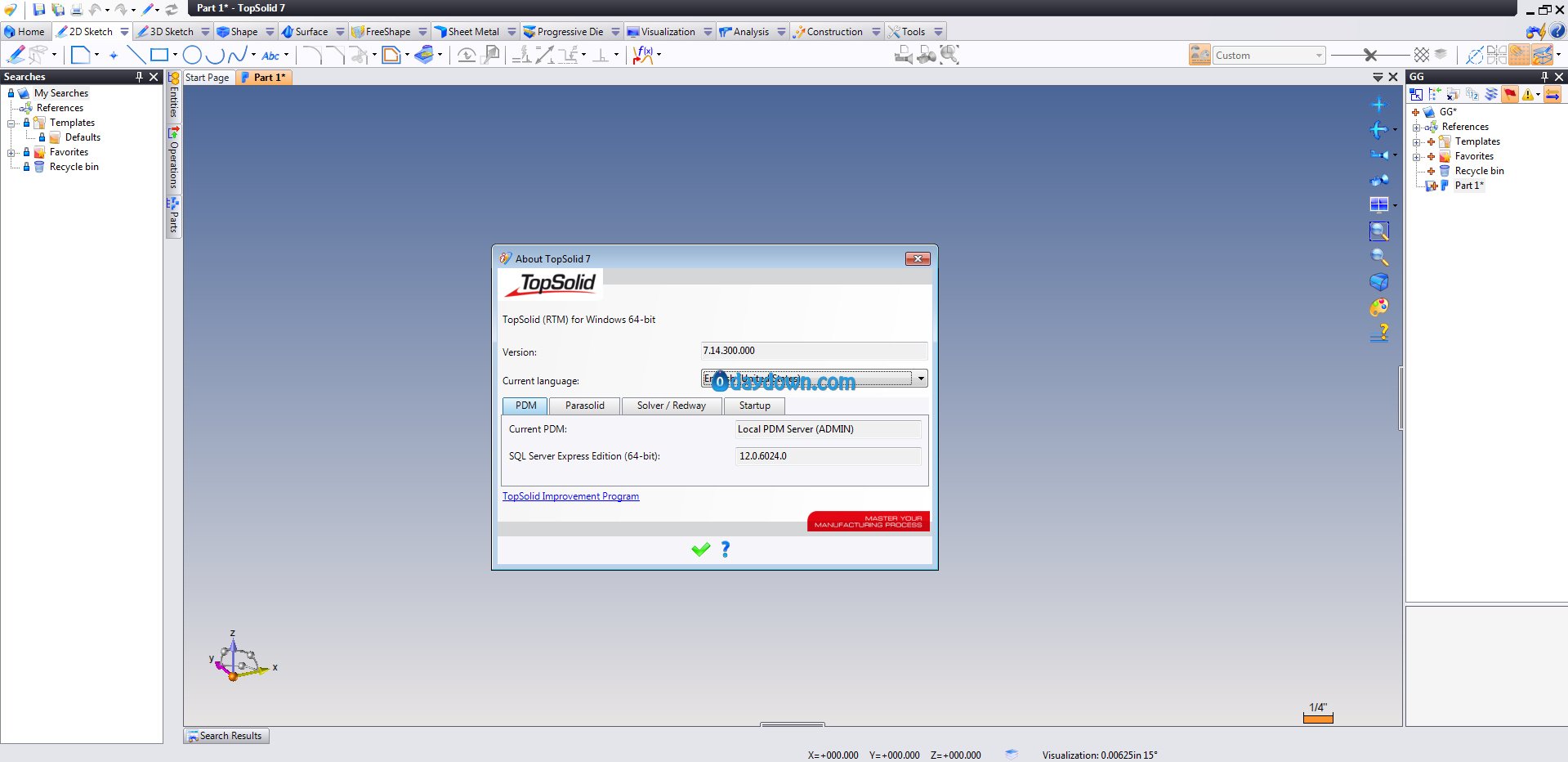Image resolution: width=1568 pixels, height=762 pixels.
Task: Open the f(x) parameters tool
Action: [x=643, y=55]
